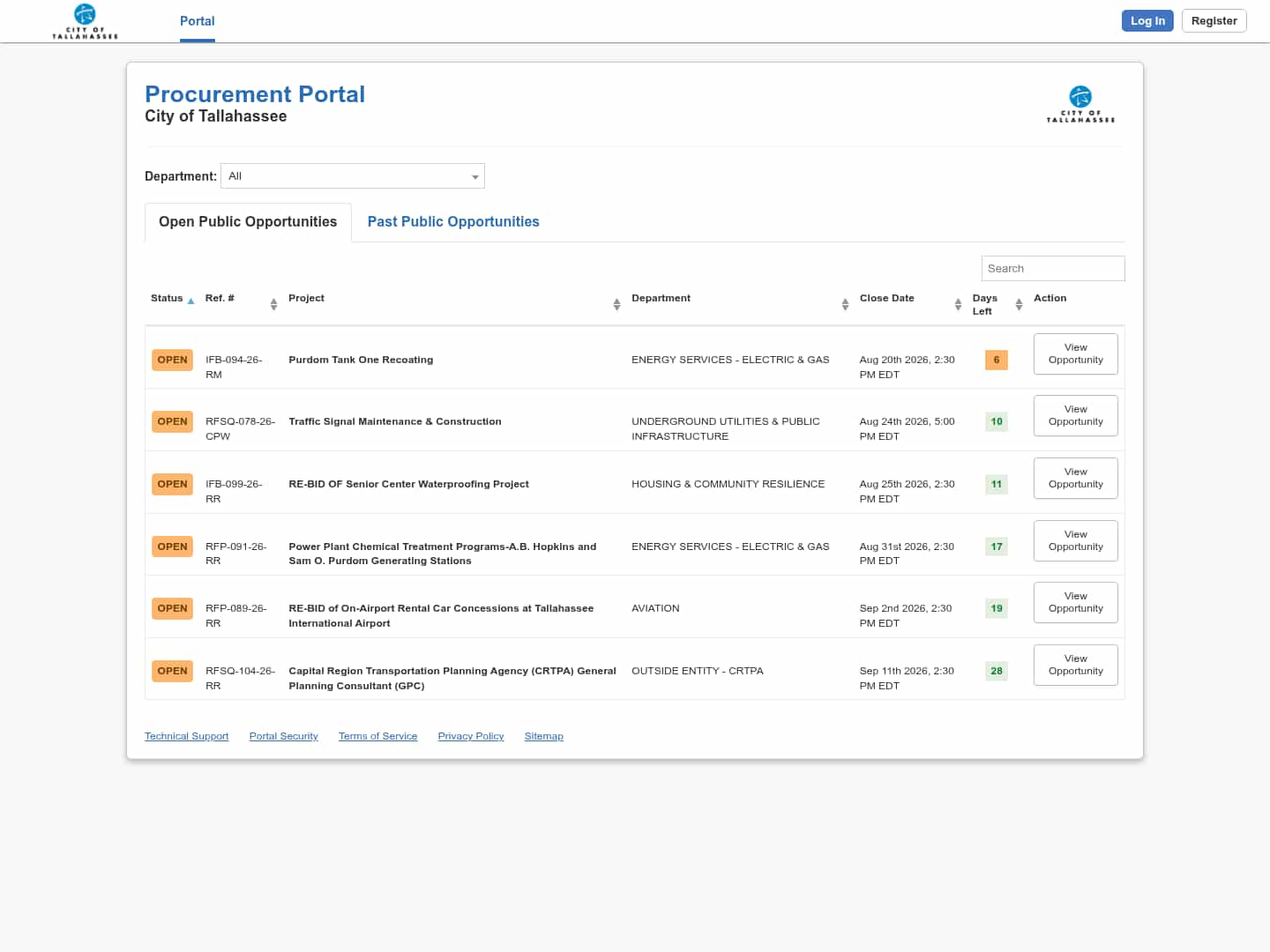Click close date 'Sep 11th 2026, 2:30 PM EDT'

(x=907, y=678)
